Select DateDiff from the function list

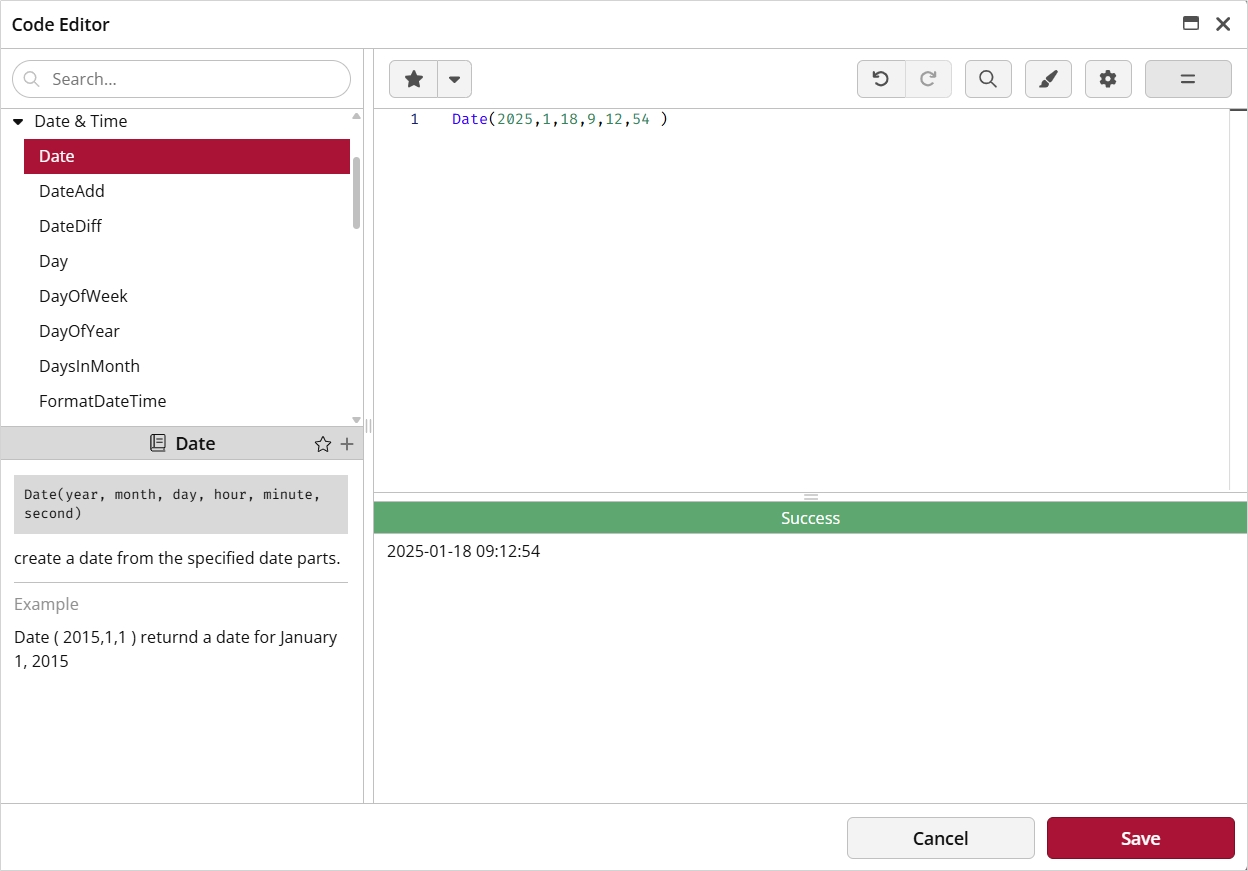70,226
